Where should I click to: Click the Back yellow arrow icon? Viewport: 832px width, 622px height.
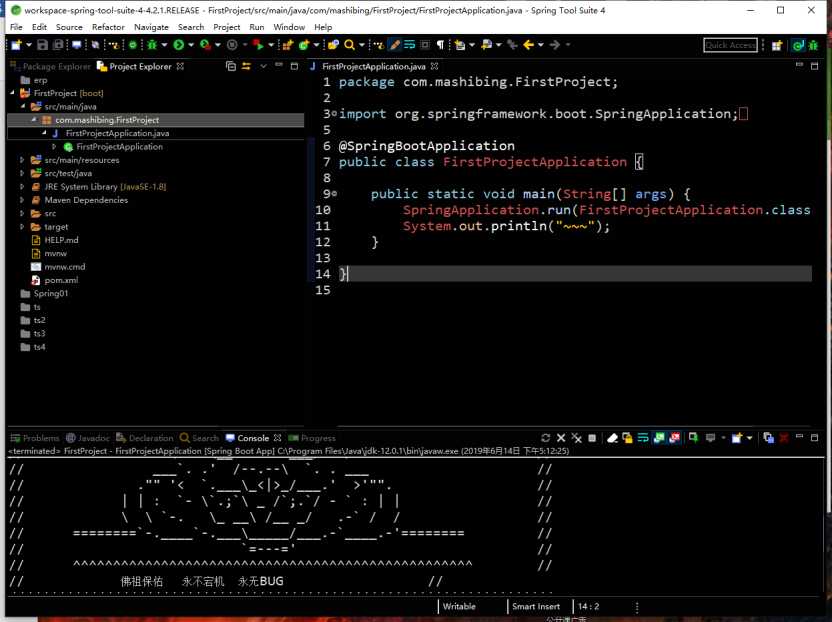pyautogui.click(x=528, y=45)
